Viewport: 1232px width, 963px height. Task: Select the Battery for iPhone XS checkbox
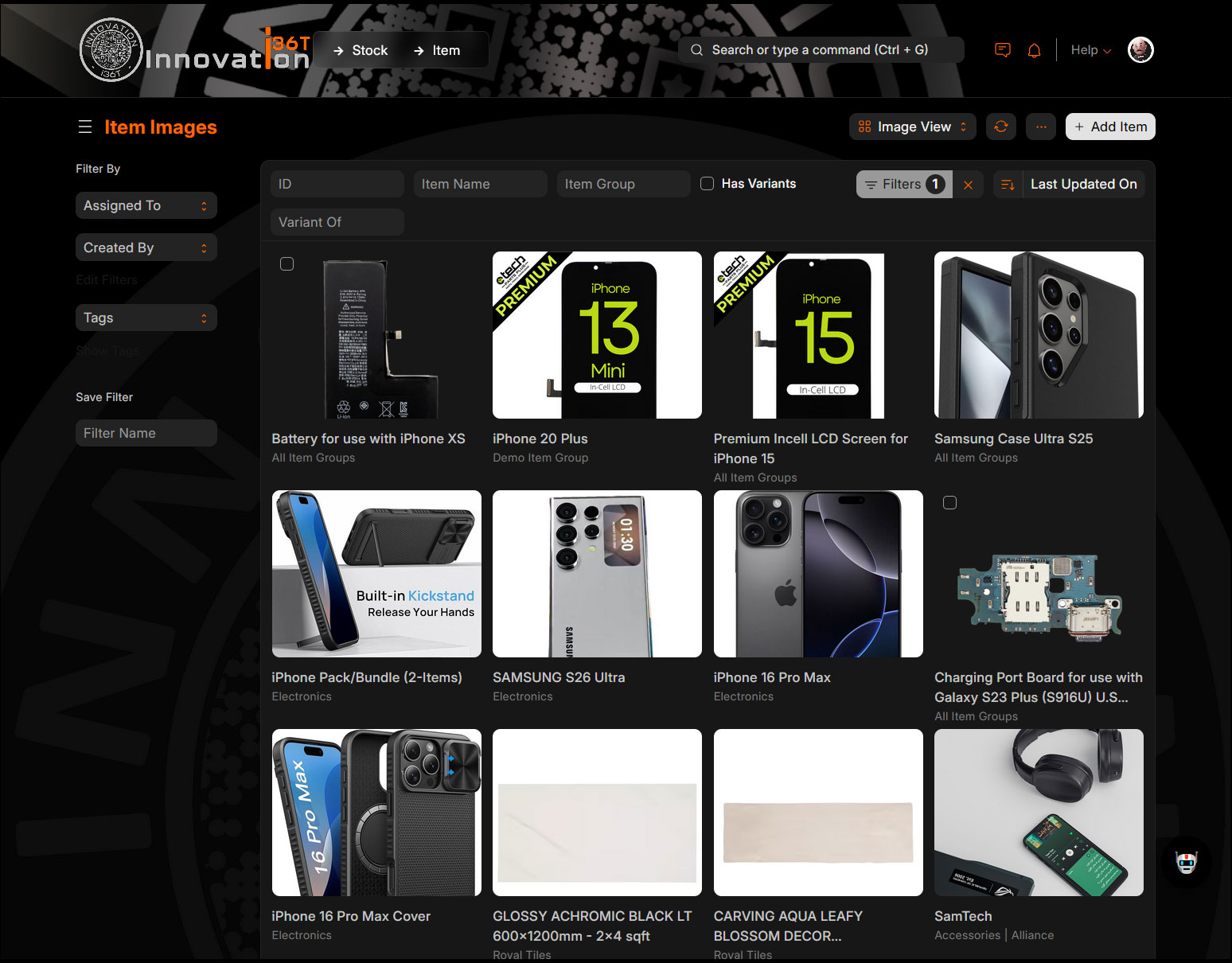click(287, 264)
